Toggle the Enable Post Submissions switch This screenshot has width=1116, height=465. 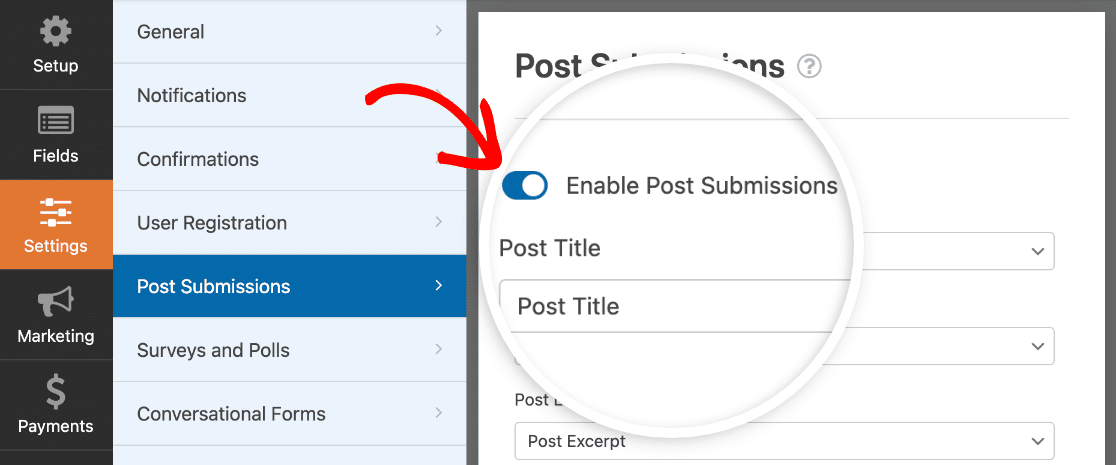click(x=525, y=185)
